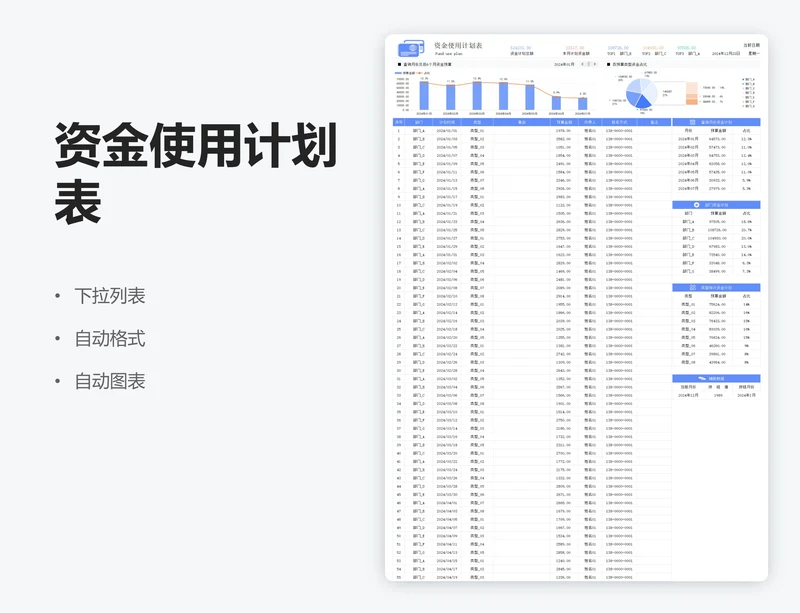Click the blue 预算金额 legend marker above bar chart
The image size is (800, 613).
pyautogui.click(x=398, y=73)
